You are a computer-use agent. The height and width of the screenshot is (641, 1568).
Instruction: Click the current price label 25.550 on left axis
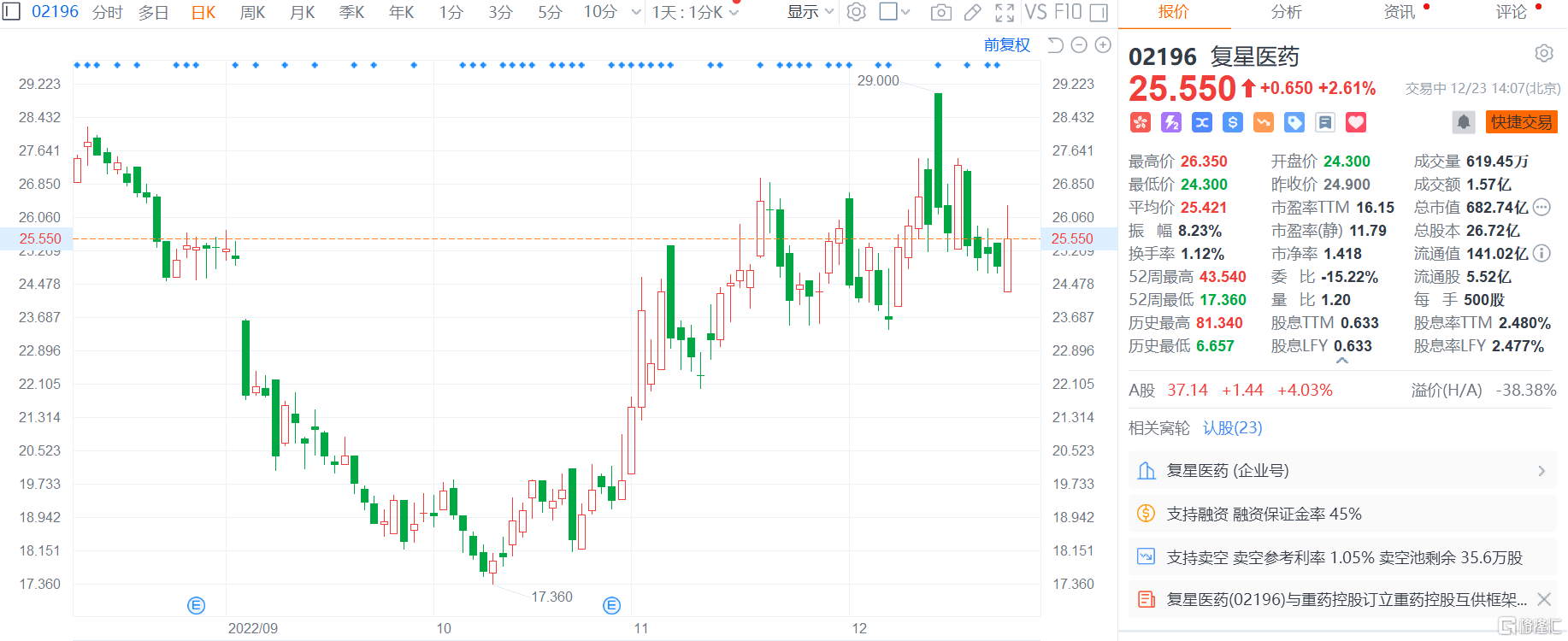40,239
